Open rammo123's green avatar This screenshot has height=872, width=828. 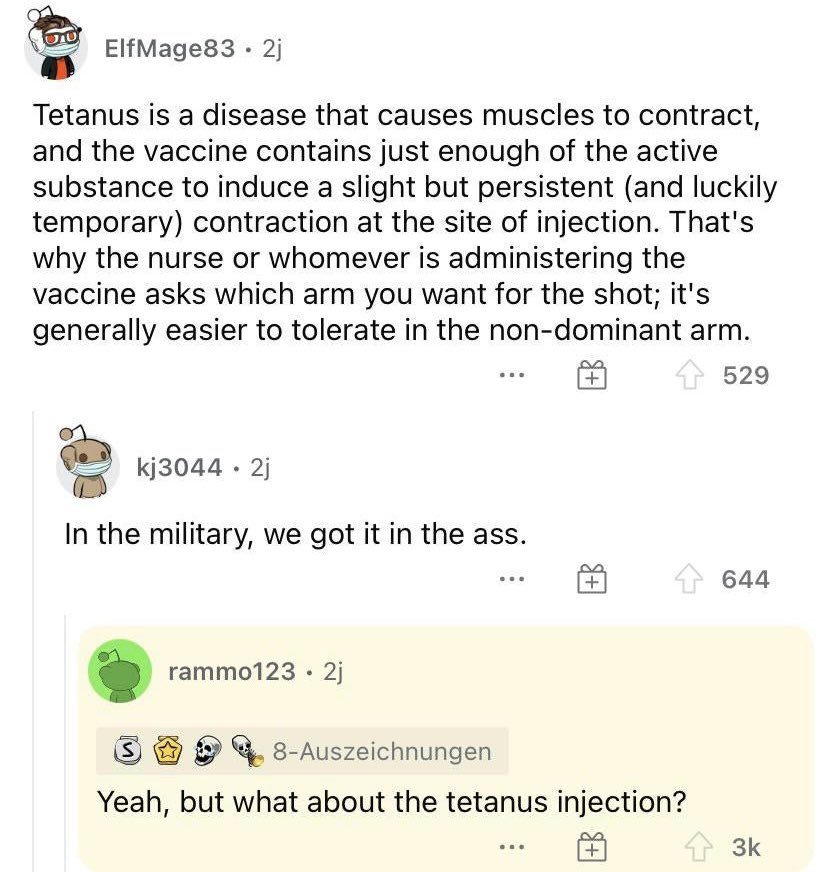pyautogui.click(x=120, y=671)
